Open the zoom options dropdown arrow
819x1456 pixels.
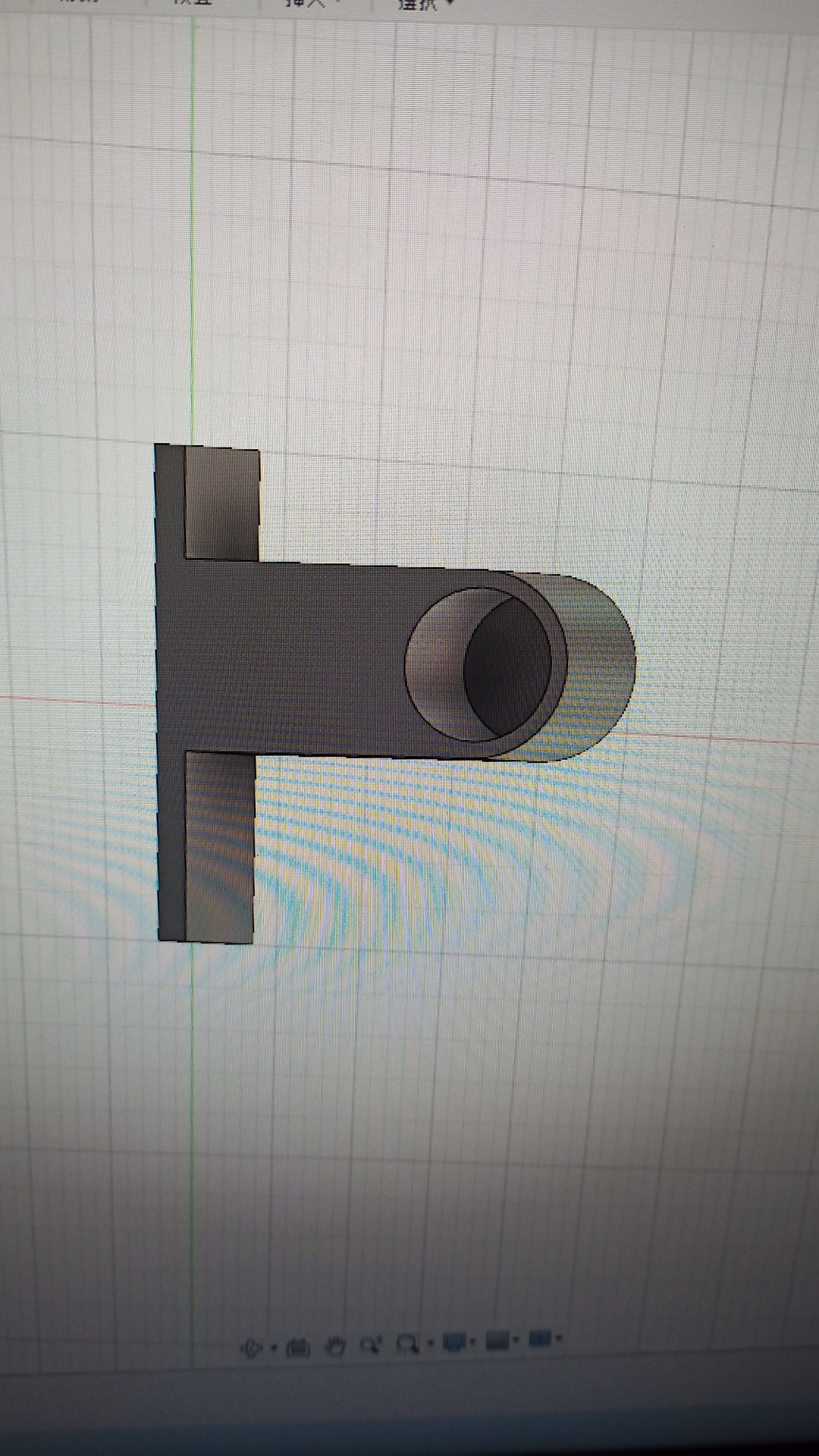click(430, 1341)
